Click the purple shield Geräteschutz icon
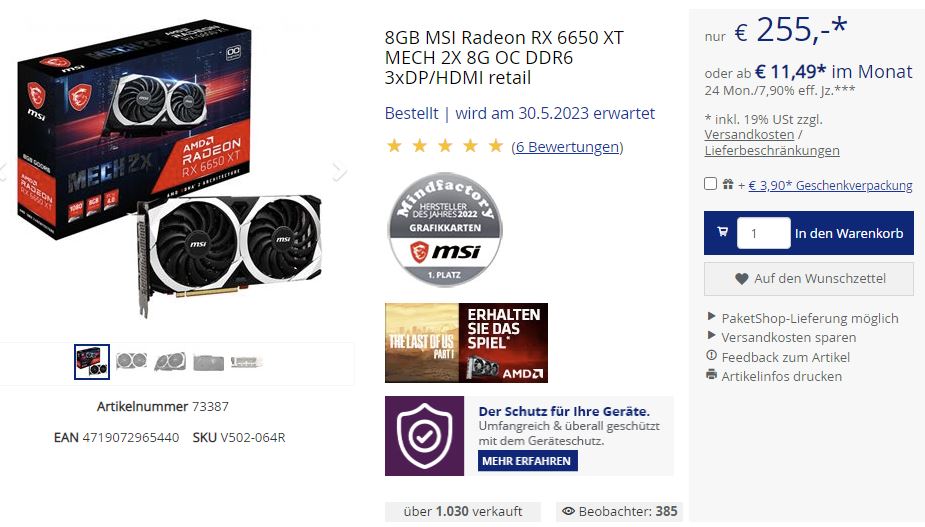 pyautogui.click(x=424, y=436)
